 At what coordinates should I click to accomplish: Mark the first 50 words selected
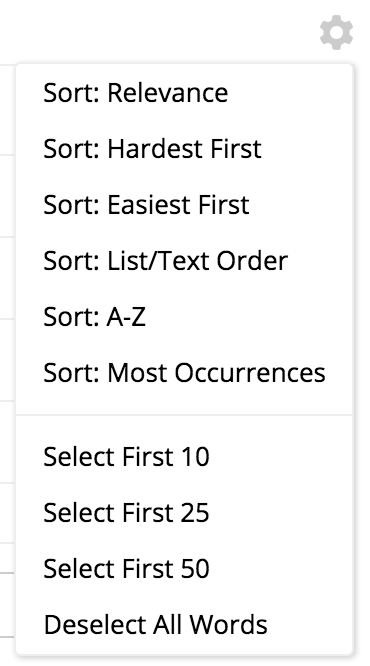point(184,569)
